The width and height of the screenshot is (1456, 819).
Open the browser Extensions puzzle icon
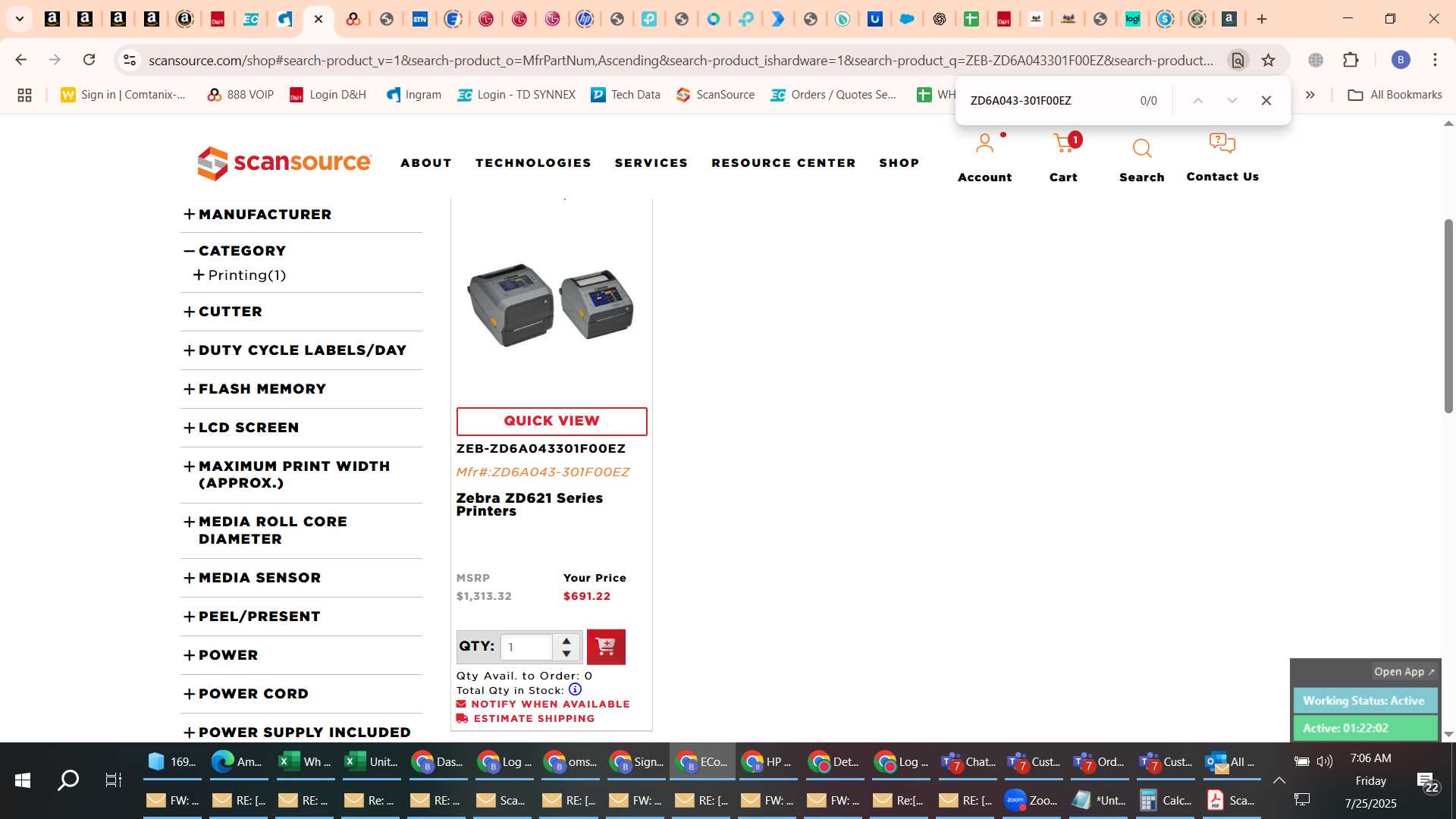click(1351, 60)
